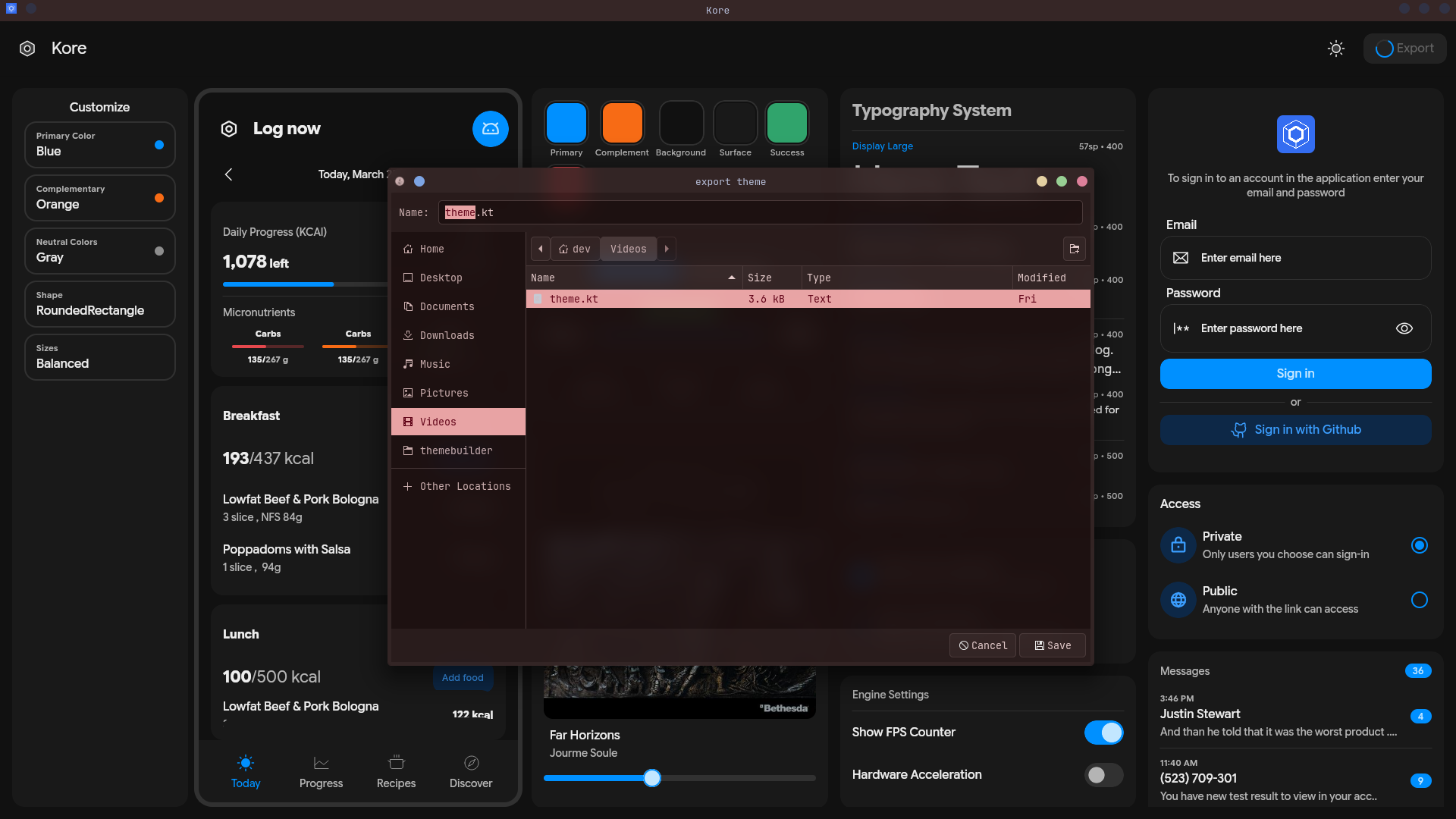Click Save in export theme dialog
Viewport: 1456px width, 819px height.
[x=1053, y=645]
